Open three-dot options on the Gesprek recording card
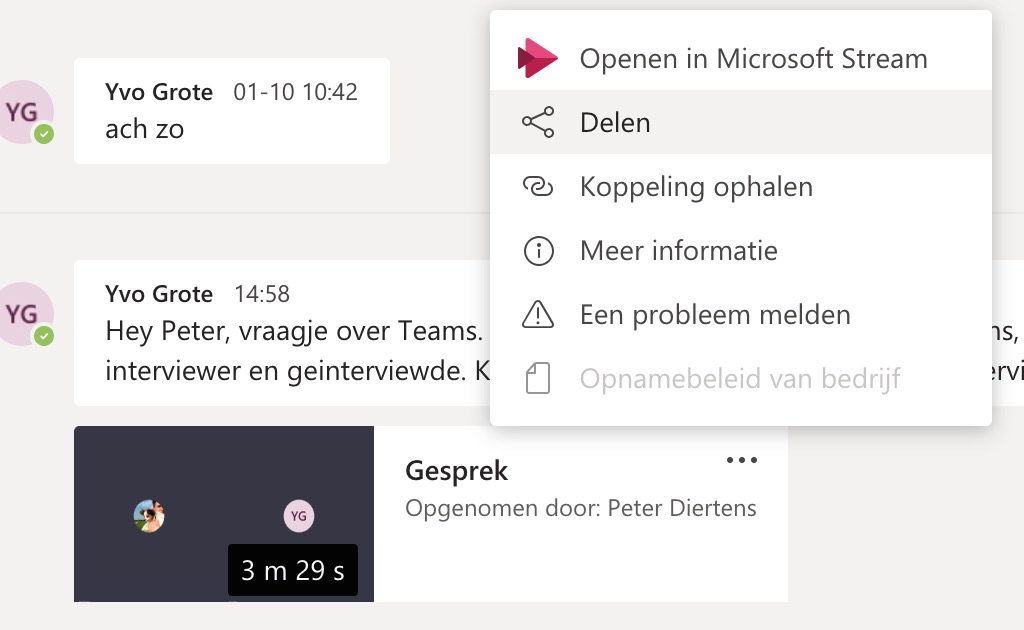The width and height of the screenshot is (1024, 630). pyautogui.click(x=741, y=460)
